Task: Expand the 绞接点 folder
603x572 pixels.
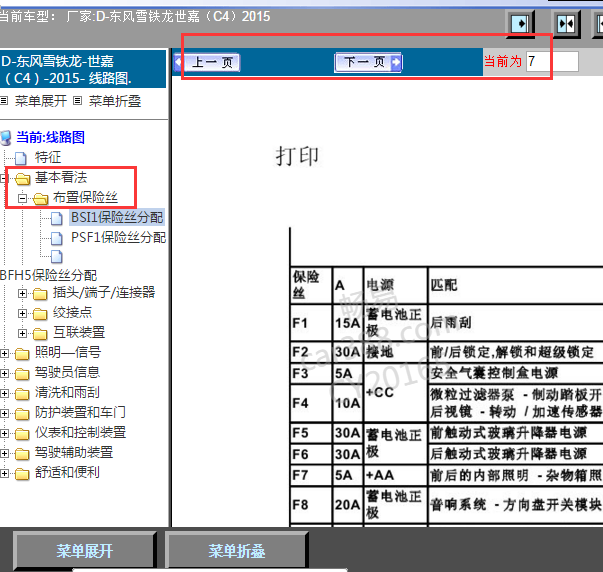Action: coord(22,314)
